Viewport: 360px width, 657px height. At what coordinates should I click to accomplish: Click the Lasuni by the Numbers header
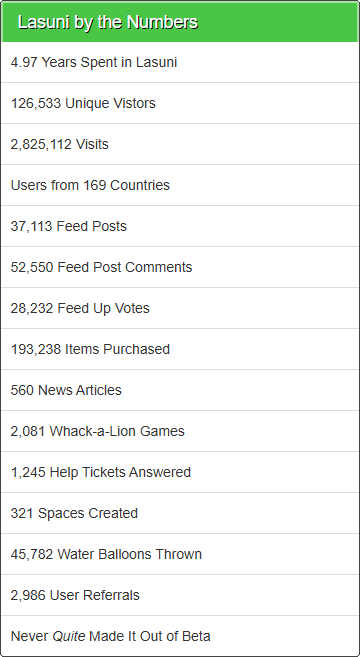(180, 22)
